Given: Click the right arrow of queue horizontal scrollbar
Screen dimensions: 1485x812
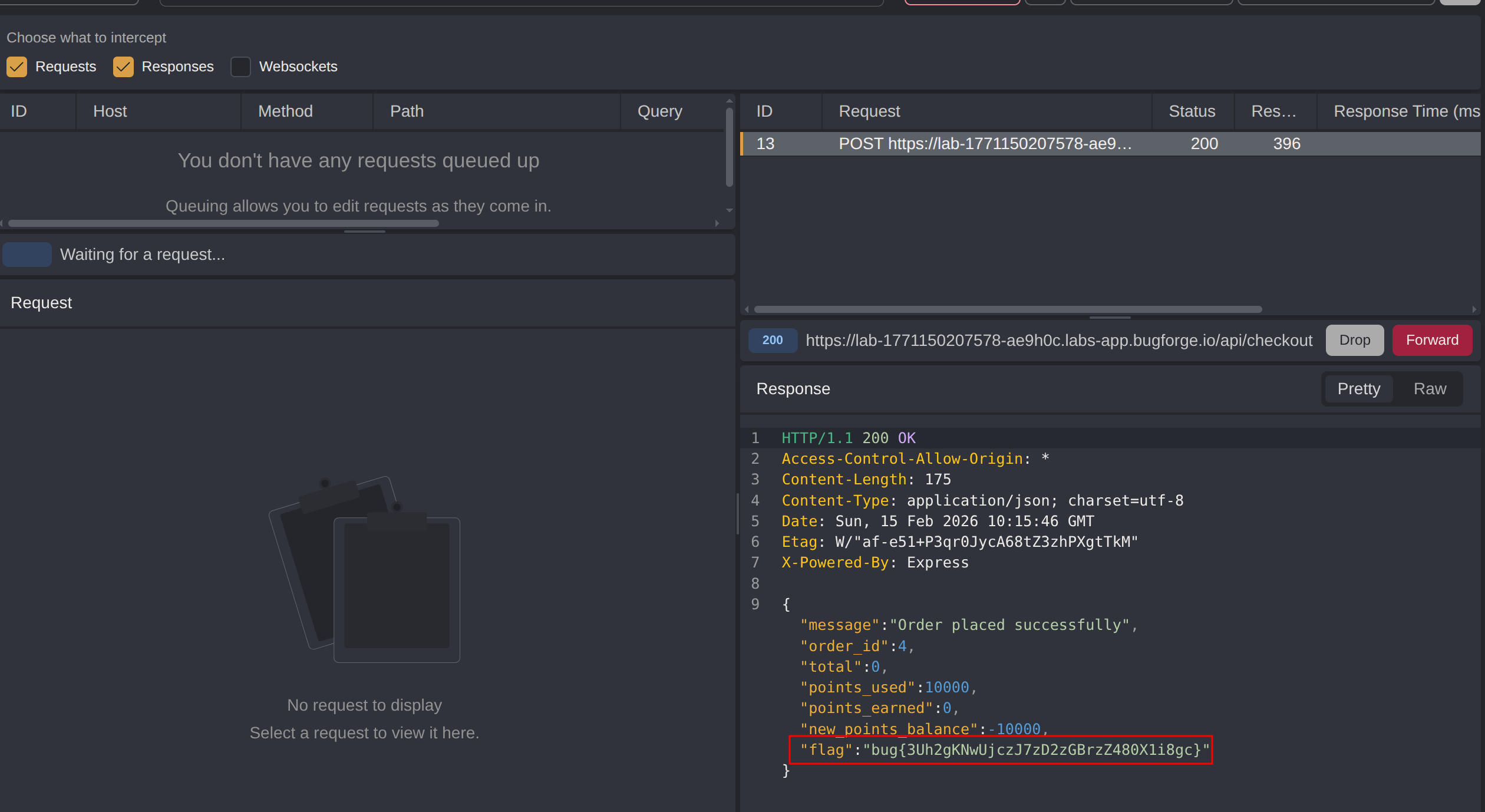Looking at the screenshot, I should [x=717, y=223].
